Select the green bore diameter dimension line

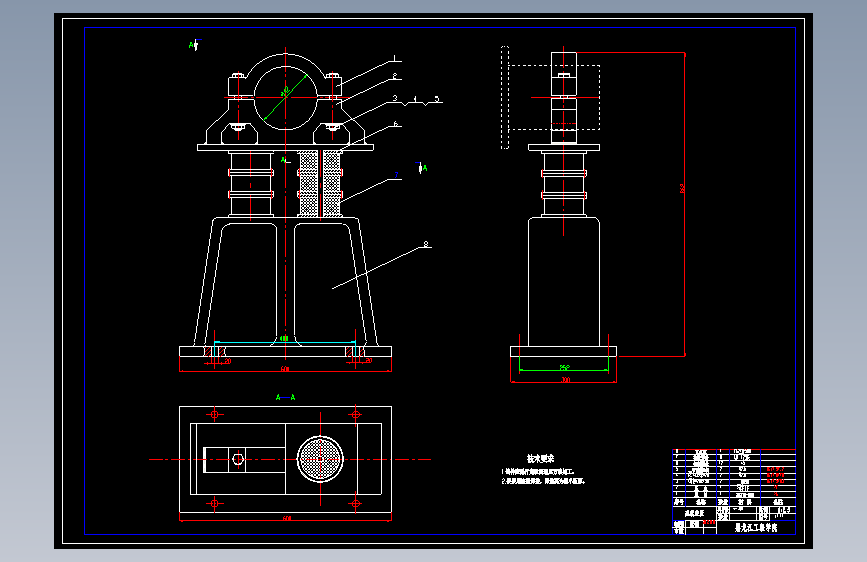point(285,97)
